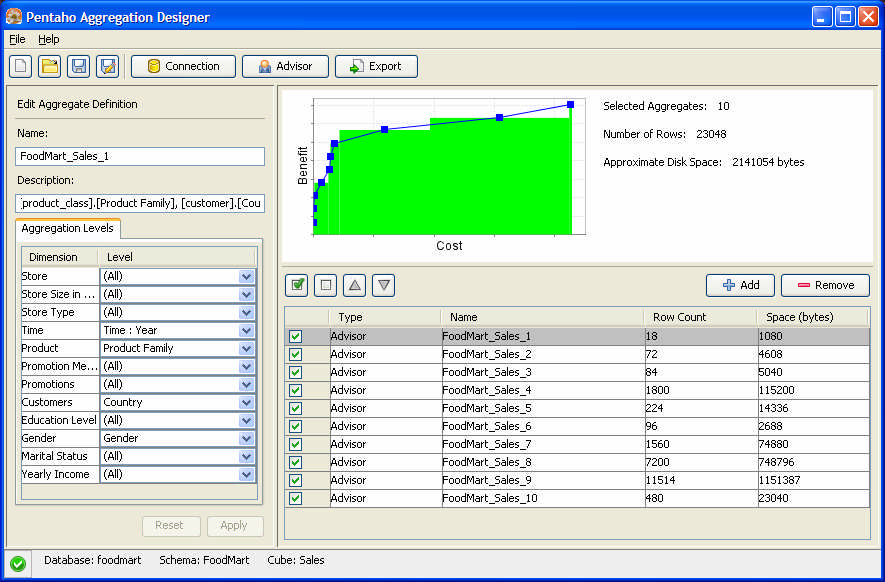This screenshot has height=582, width=885.
Task: Uncheck FoodMart_Sales_3 checkbox
Action: point(295,373)
